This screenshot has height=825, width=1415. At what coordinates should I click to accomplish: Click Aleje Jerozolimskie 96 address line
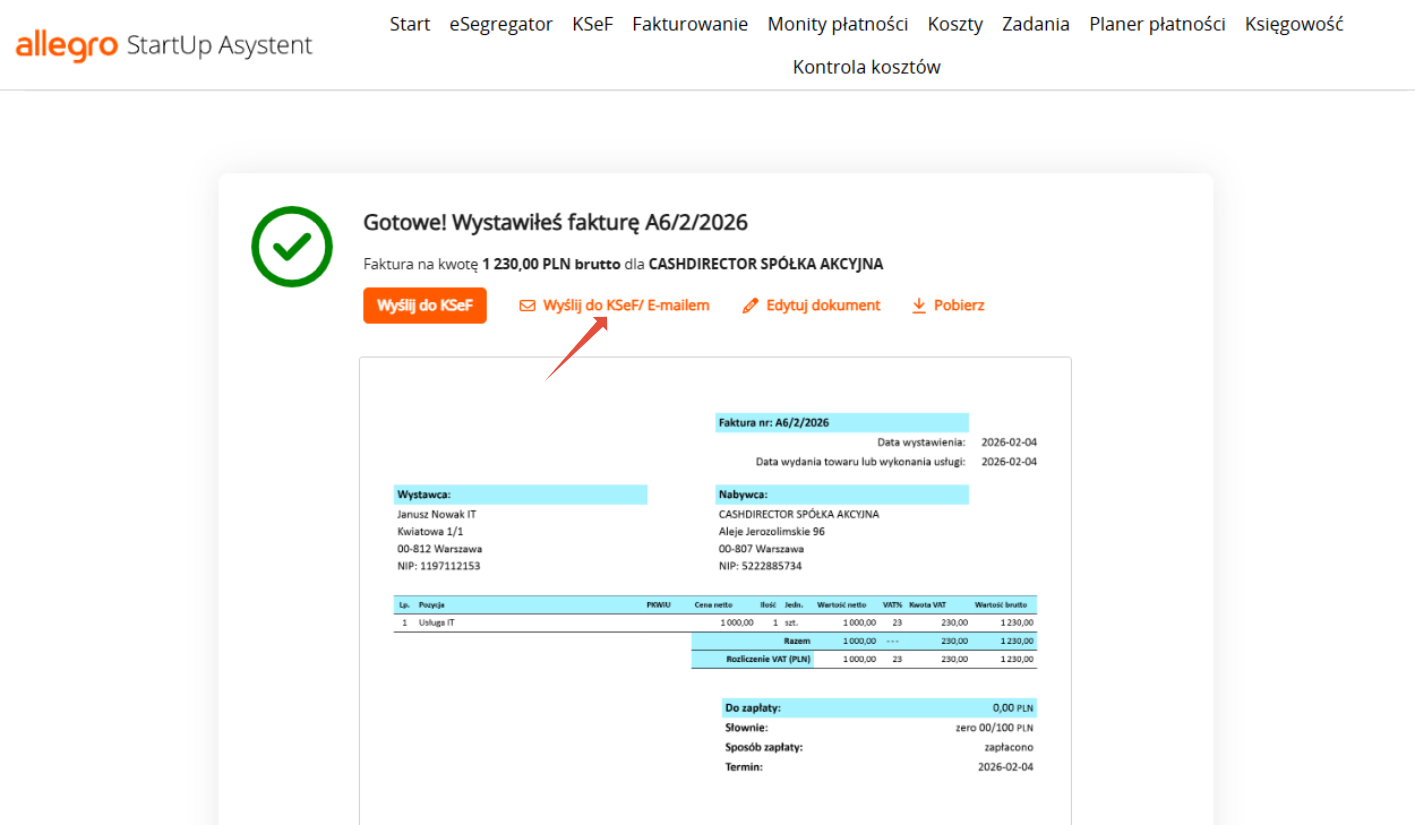772,531
